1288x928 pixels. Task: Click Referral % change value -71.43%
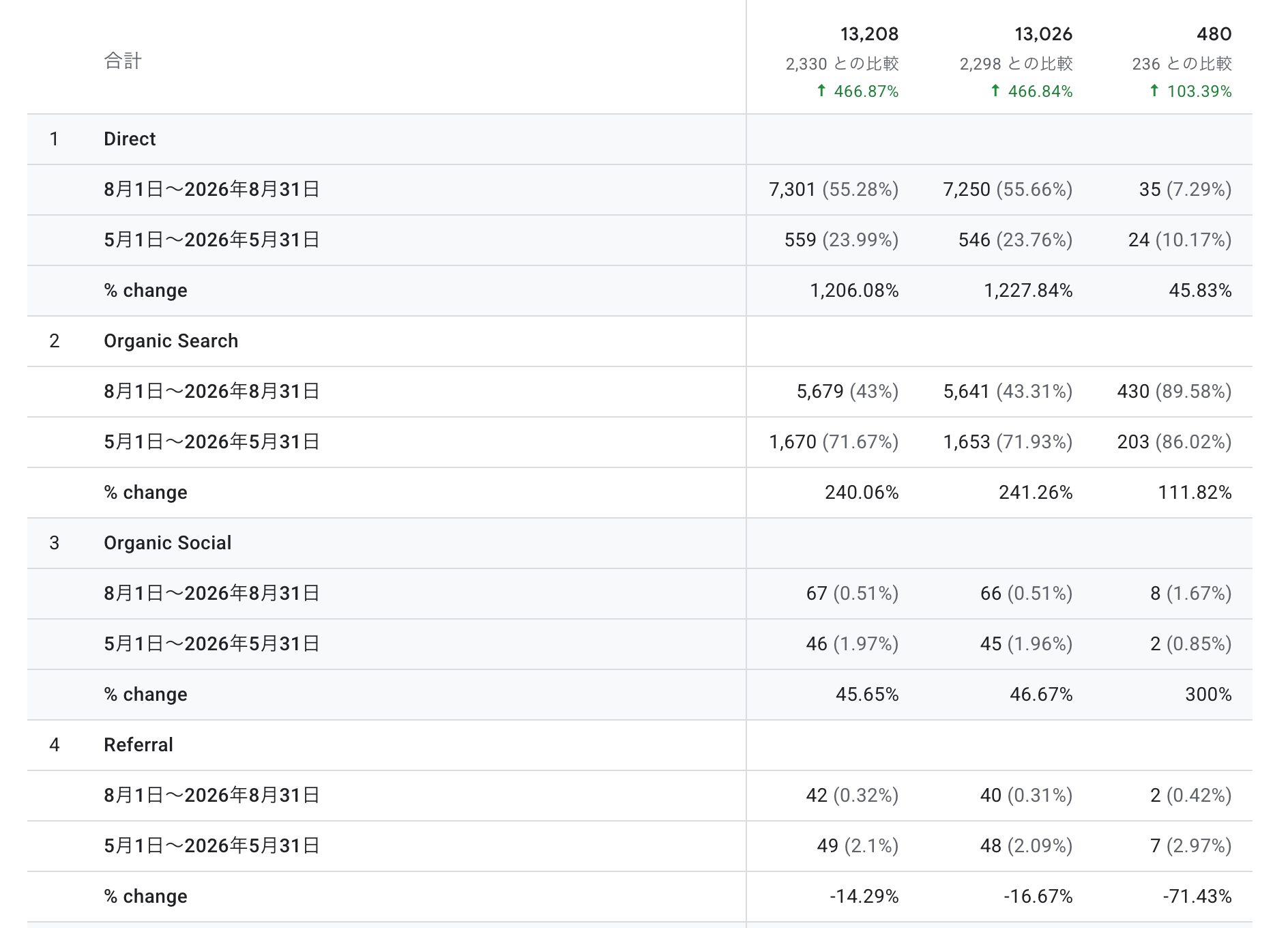tap(1197, 897)
